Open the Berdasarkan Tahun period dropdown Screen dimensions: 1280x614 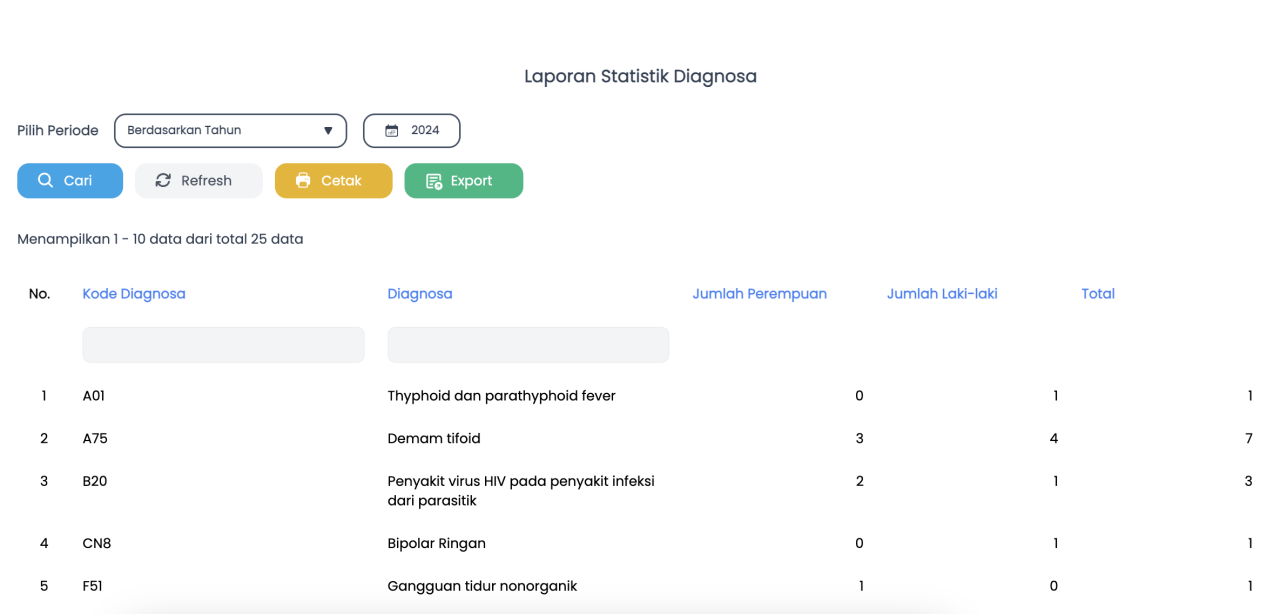[220, 131]
